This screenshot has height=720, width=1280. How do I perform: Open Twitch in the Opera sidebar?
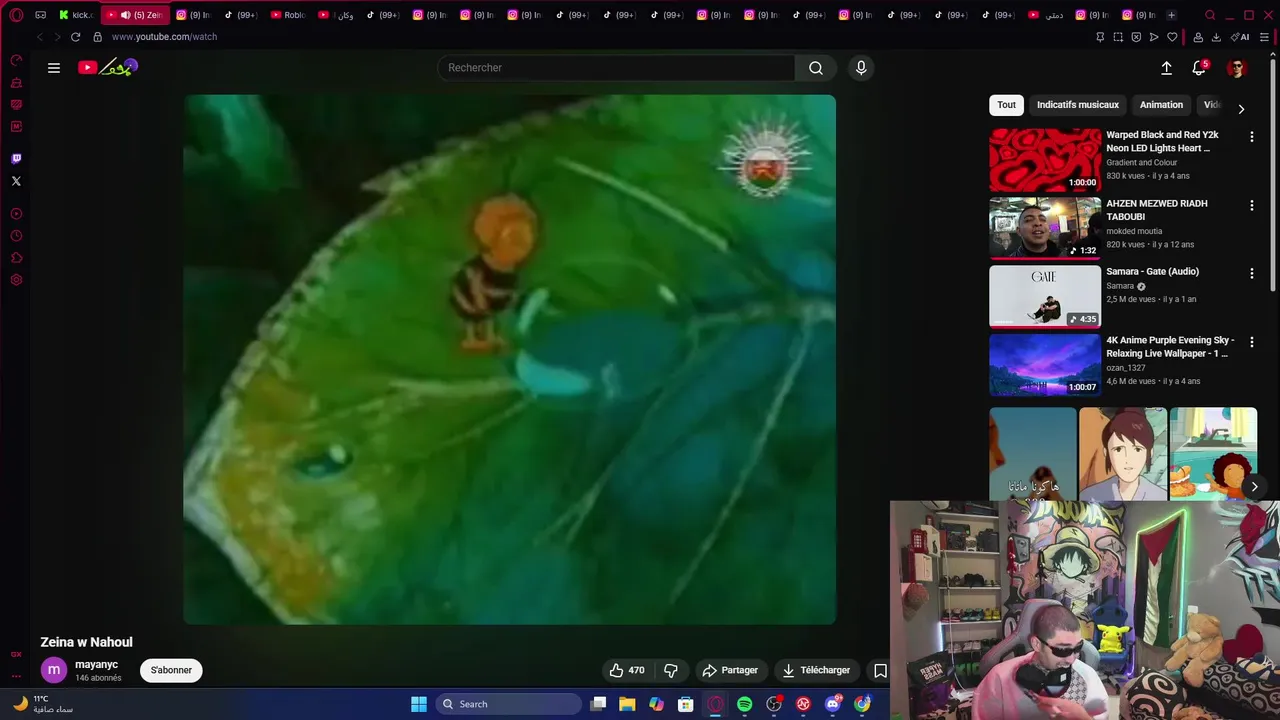click(x=16, y=159)
